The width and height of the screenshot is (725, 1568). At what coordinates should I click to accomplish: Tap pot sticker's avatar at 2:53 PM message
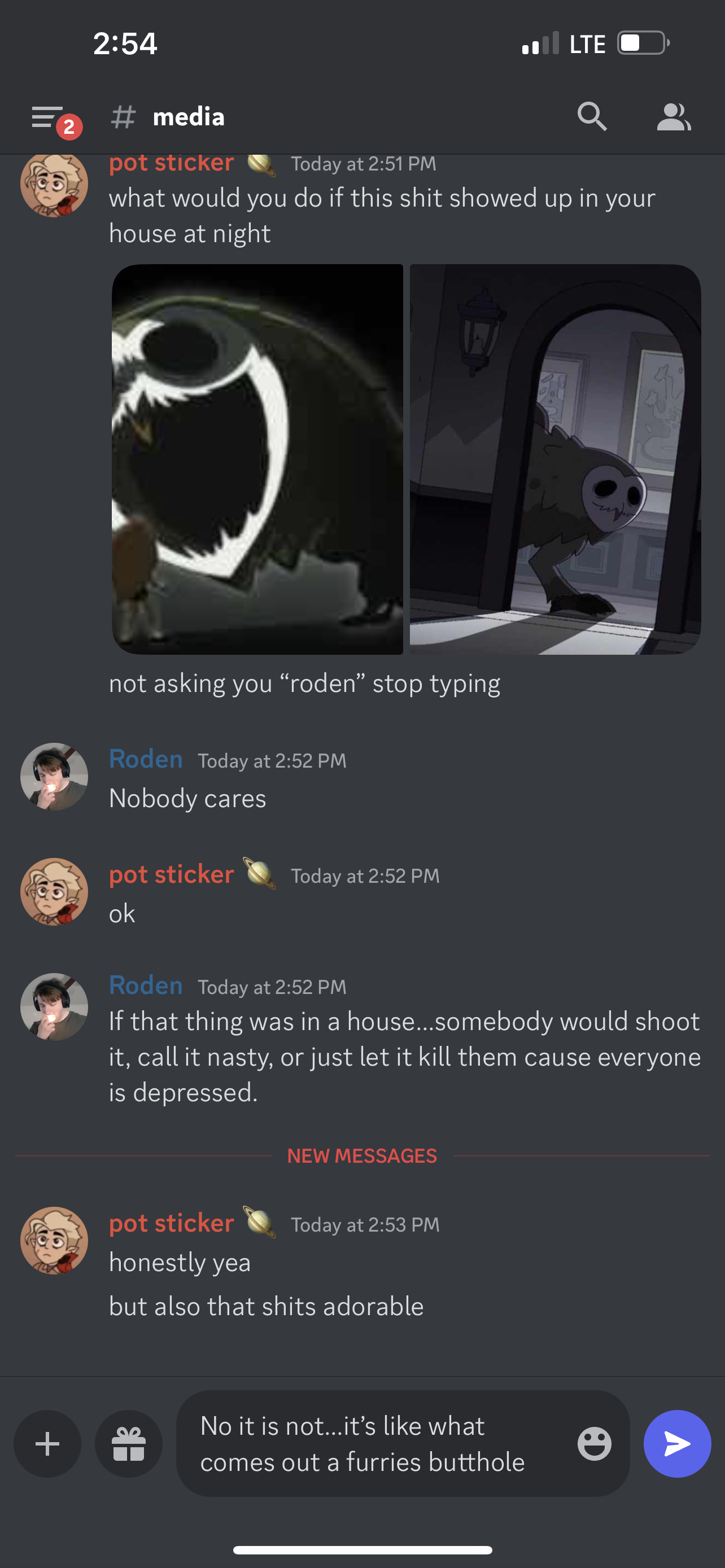[54, 1241]
